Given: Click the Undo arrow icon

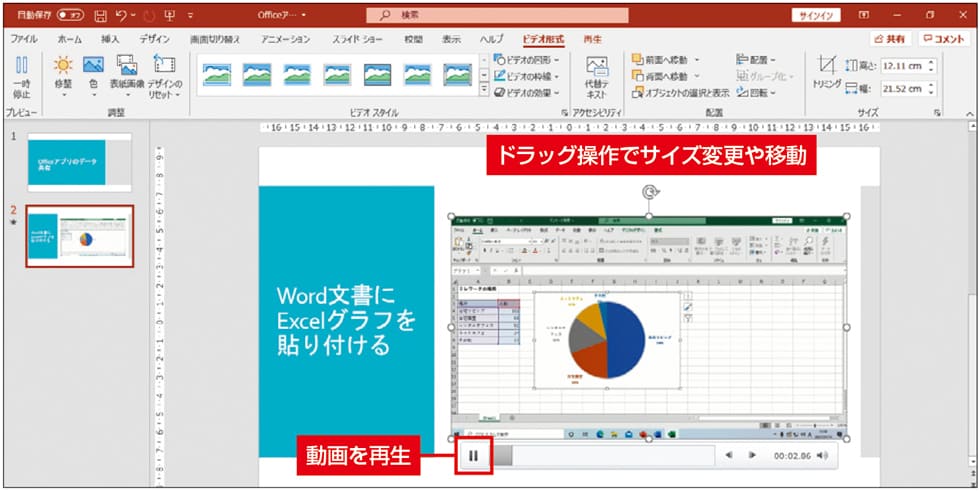Looking at the screenshot, I should pos(121,14).
